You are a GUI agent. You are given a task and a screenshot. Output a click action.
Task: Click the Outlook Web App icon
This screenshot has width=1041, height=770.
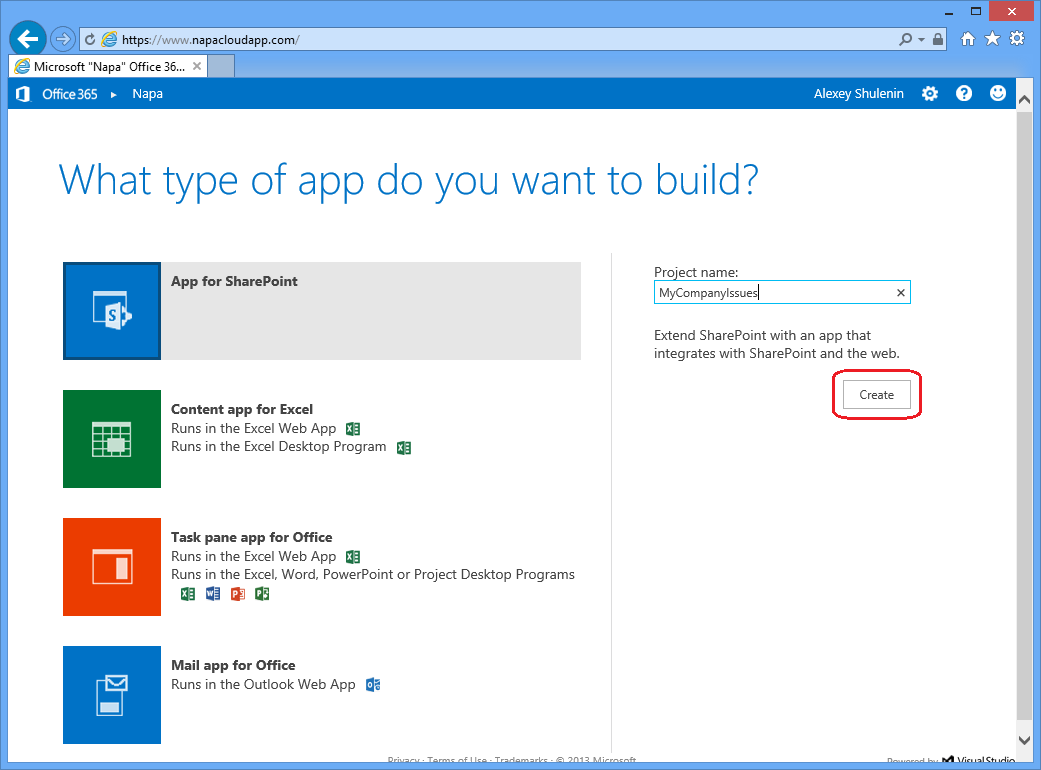pyautogui.click(x=372, y=684)
